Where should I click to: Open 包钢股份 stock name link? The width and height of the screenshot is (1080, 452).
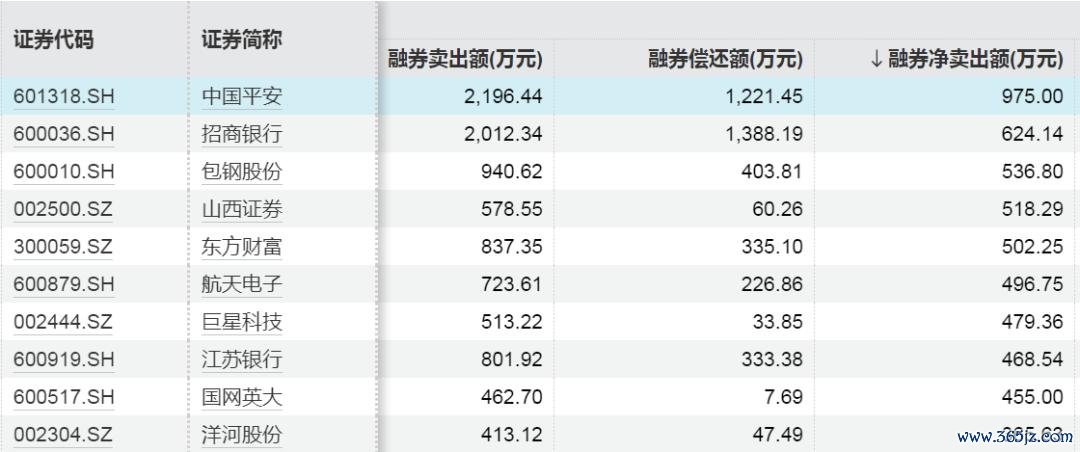pos(242,171)
